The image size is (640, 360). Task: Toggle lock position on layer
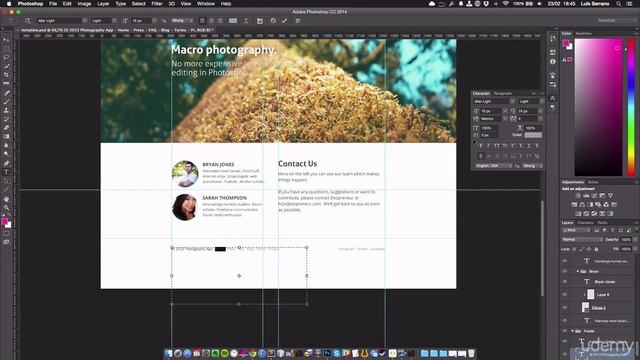click(x=589, y=249)
